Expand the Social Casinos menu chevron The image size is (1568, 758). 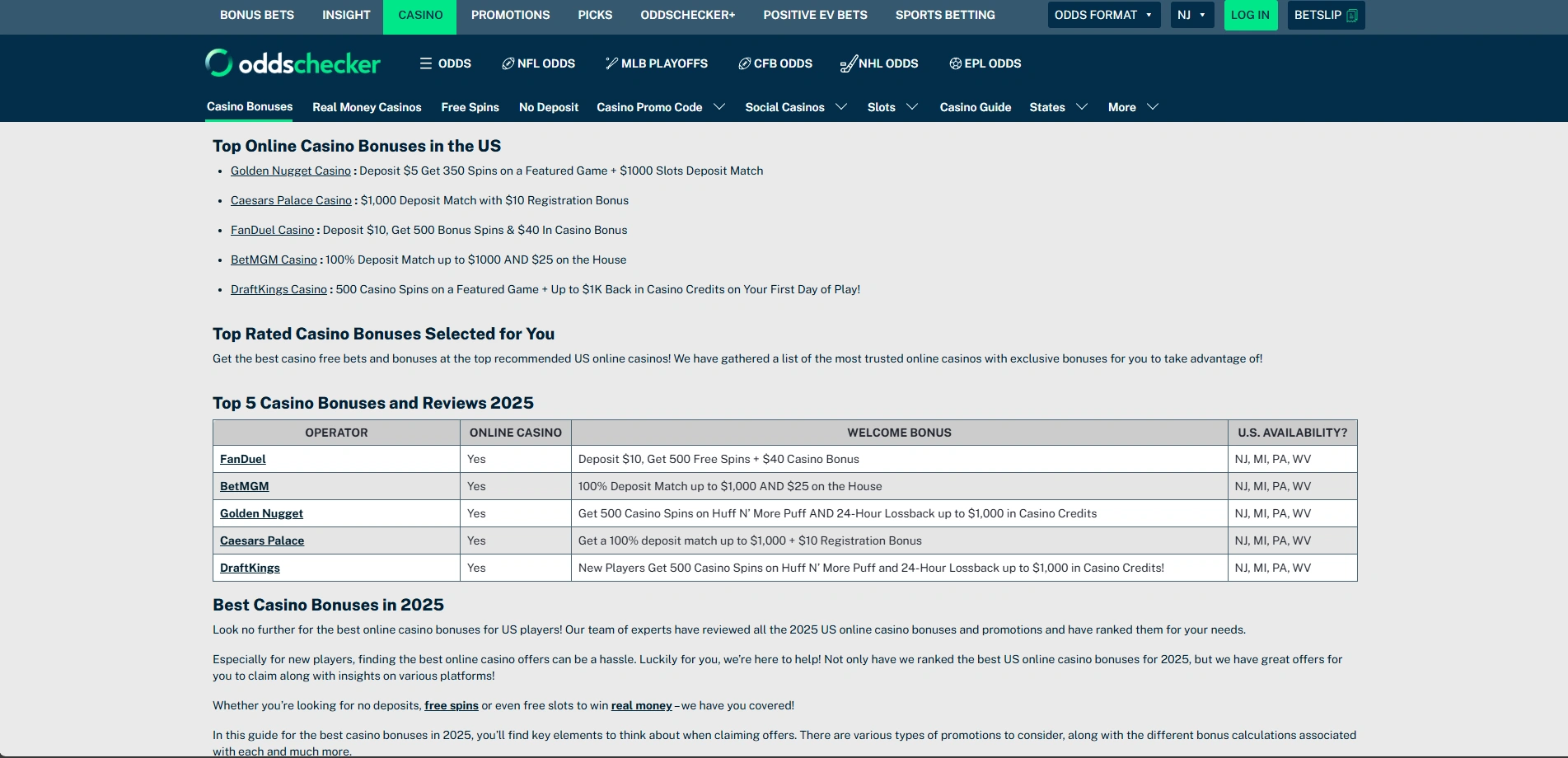[841, 107]
